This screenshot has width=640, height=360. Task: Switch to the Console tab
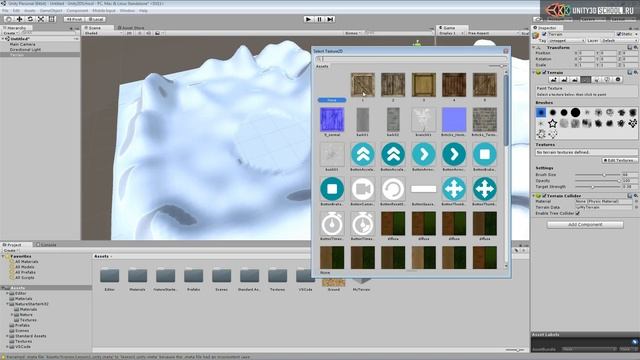(x=46, y=245)
